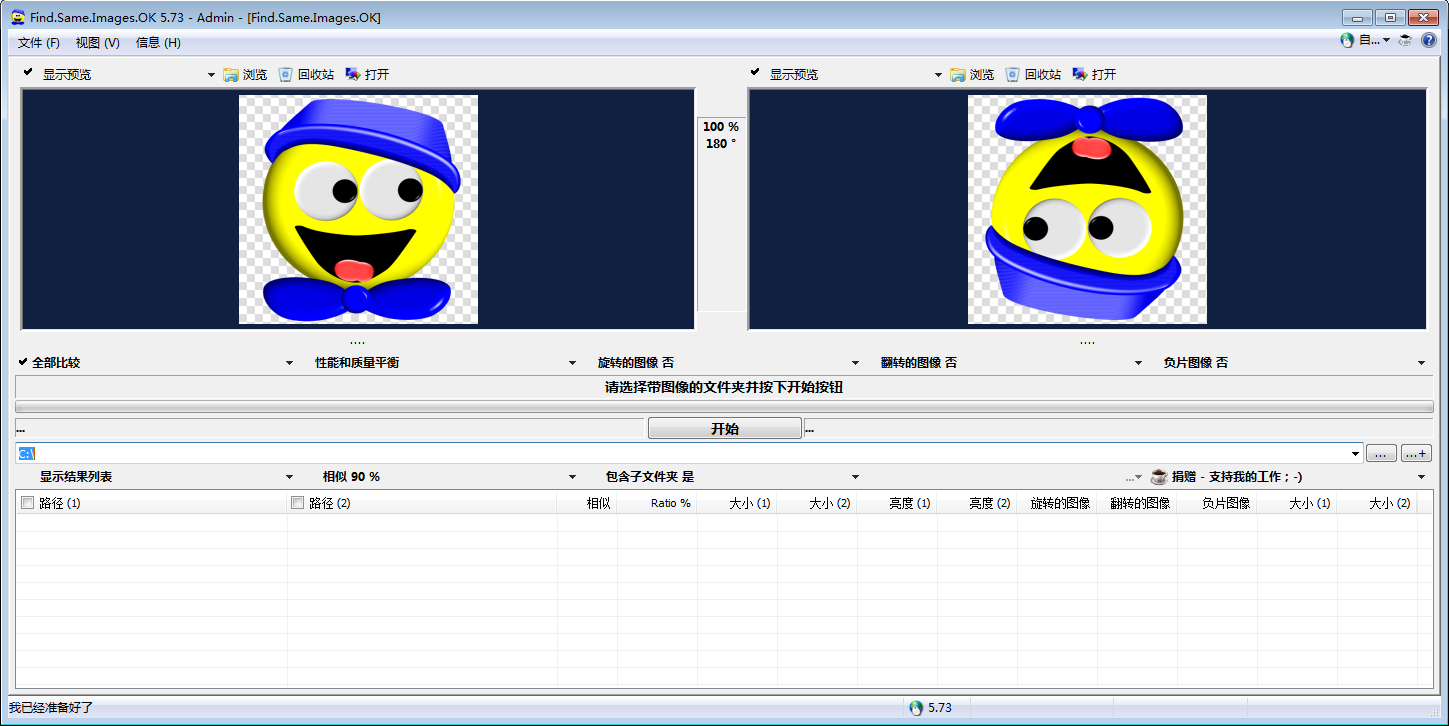The height and width of the screenshot is (726, 1449).
Task: Click the right panel 浏览 browse icon
Action: coord(958,75)
